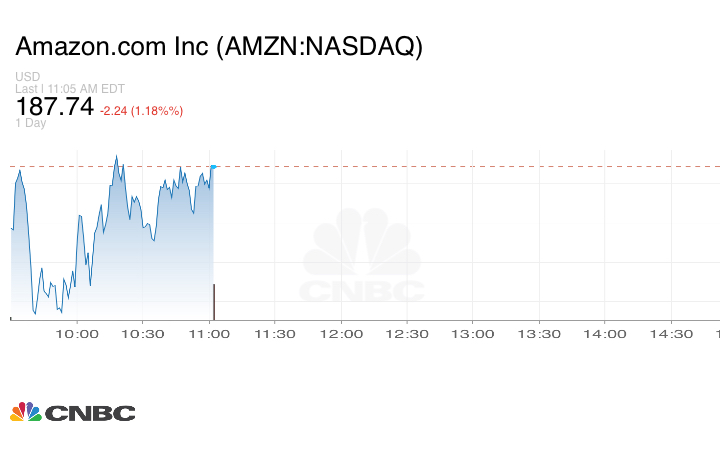Click the 11:30 time axis label
720x450 pixels.
tap(274, 334)
